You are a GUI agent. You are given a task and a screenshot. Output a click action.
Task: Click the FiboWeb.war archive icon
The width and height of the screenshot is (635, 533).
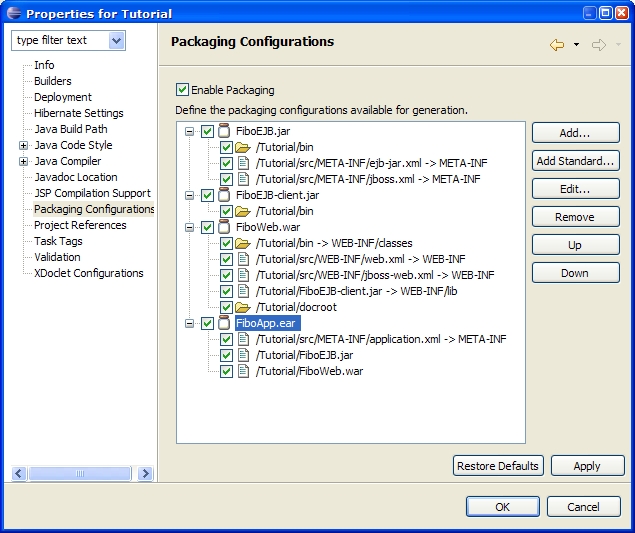pos(225,227)
